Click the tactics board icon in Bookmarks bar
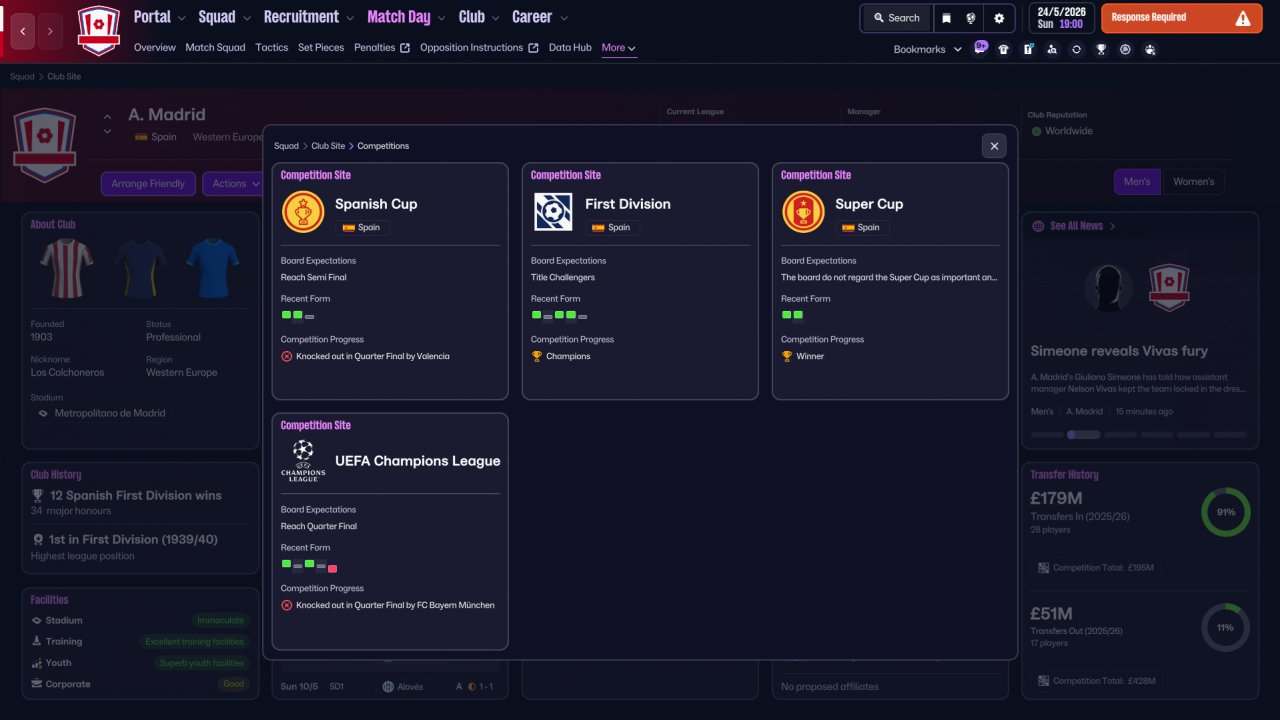Screen dimensions: 1280x720 1028,49
